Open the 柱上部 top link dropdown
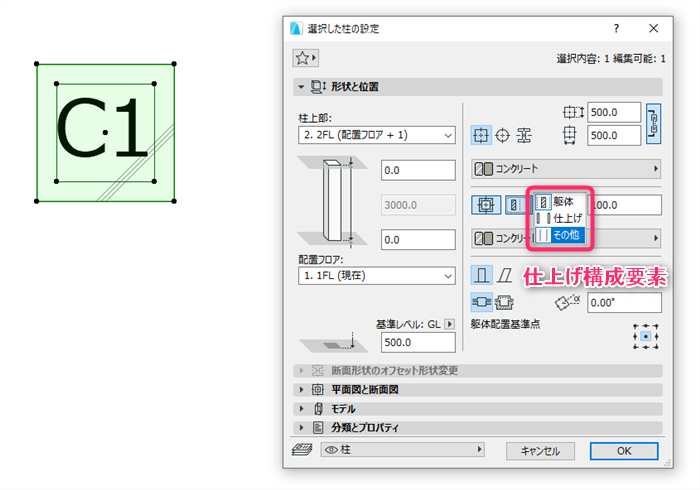Screen dimensions: 700x490 tap(377, 135)
